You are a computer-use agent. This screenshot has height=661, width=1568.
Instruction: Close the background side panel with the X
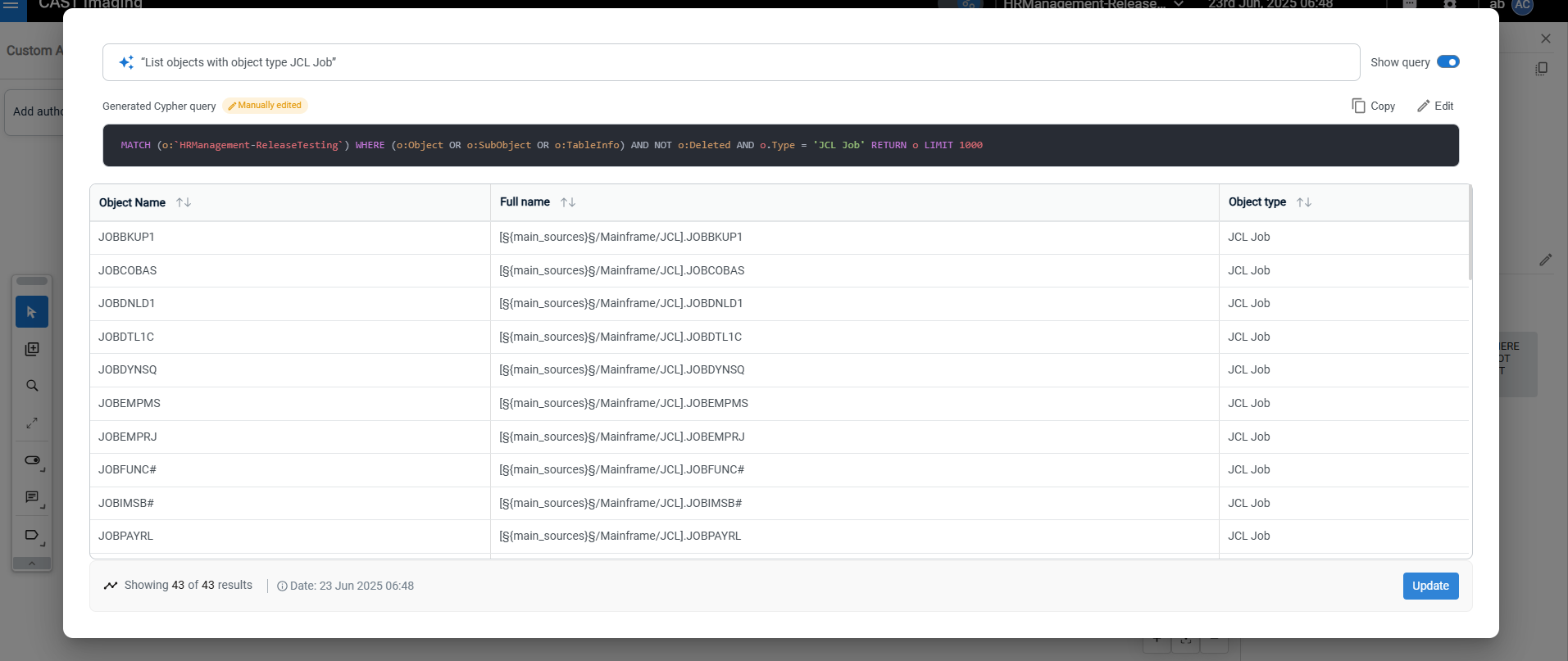(1546, 38)
